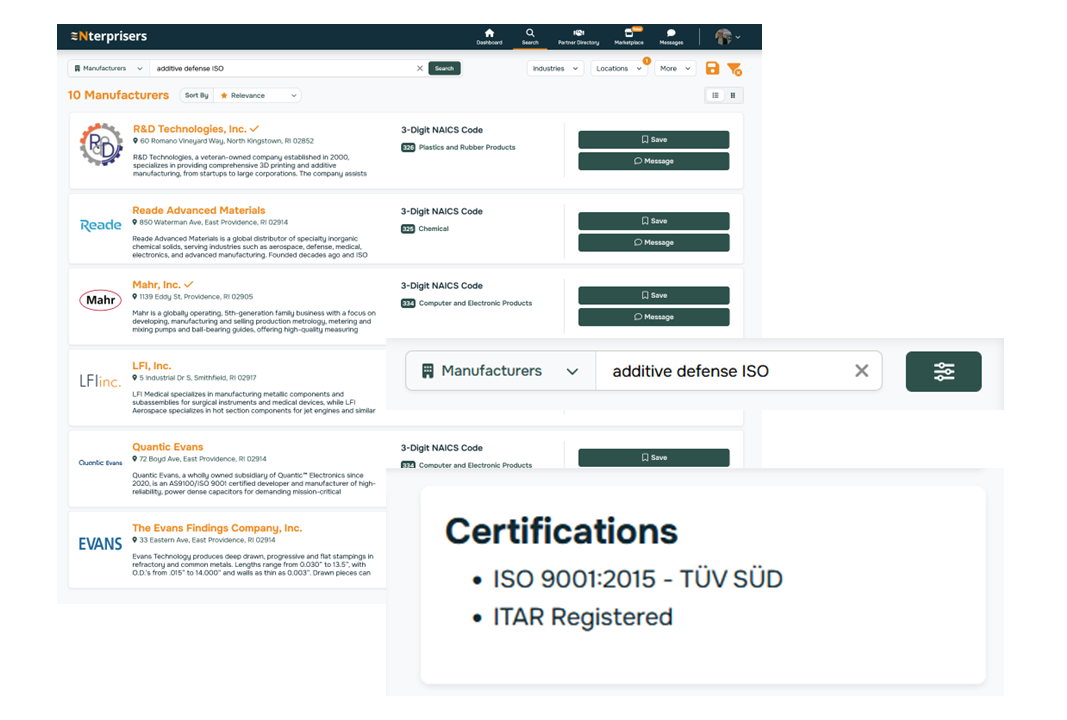Screen dimensions: 1067x720
Task: Open The Evans Findings Company, Inc. link
Action: click(x=217, y=527)
